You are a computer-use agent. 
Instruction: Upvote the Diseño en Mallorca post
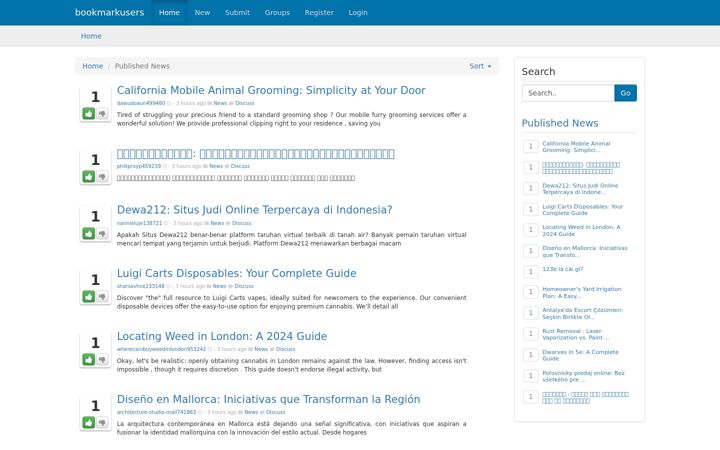89,422
